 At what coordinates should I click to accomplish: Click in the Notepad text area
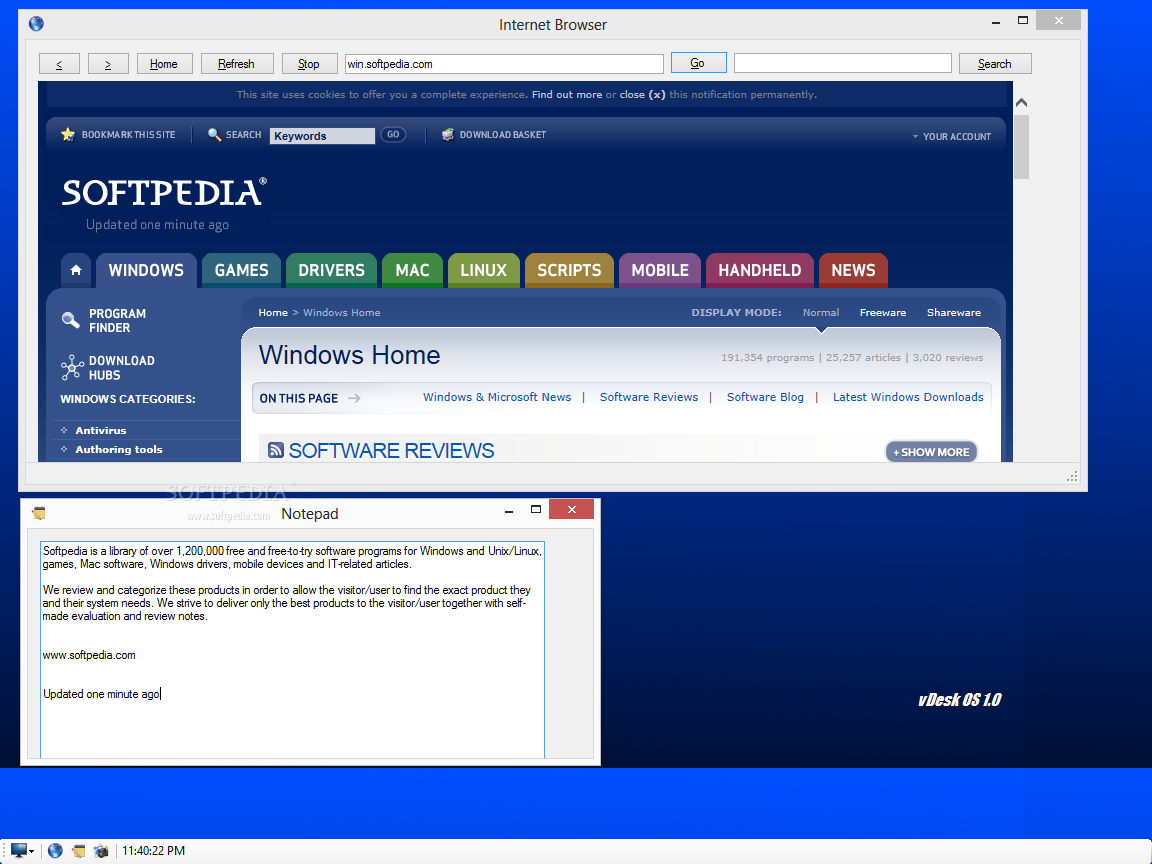click(292, 649)
